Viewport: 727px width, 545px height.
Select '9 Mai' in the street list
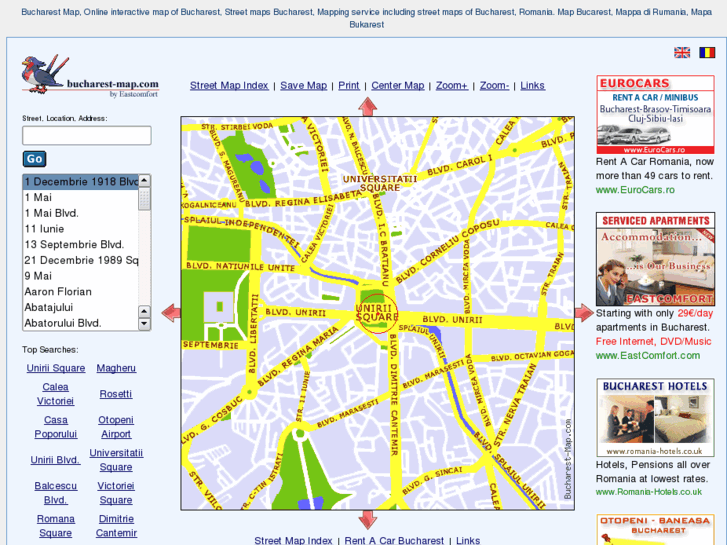point(81,276)
